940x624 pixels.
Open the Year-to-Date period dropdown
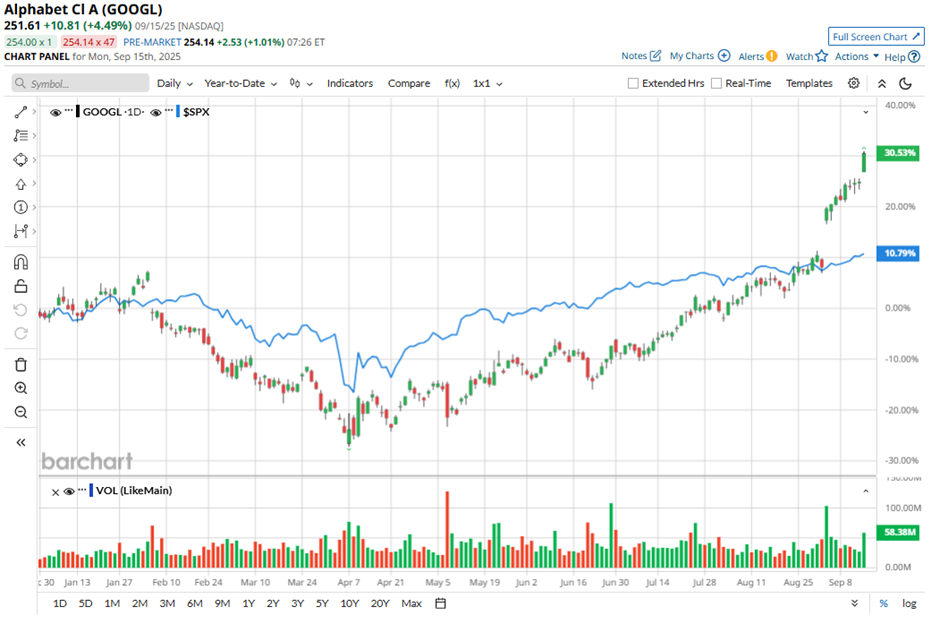point(240,83)
